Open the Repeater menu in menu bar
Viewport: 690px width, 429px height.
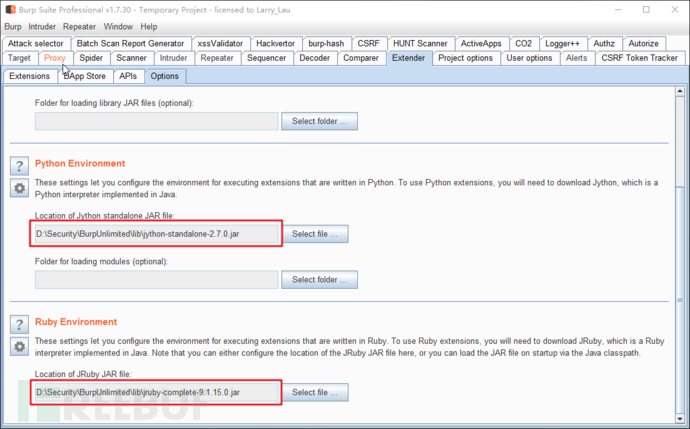click(79, 26)
